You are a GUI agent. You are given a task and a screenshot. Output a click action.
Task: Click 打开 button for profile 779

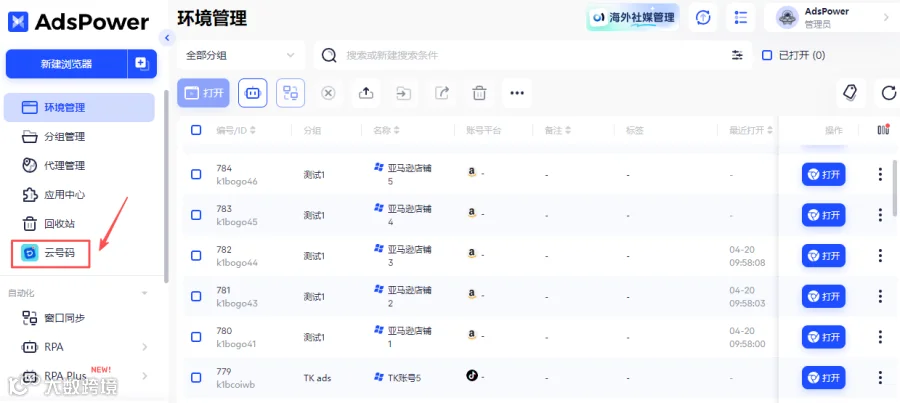point(824,378)
